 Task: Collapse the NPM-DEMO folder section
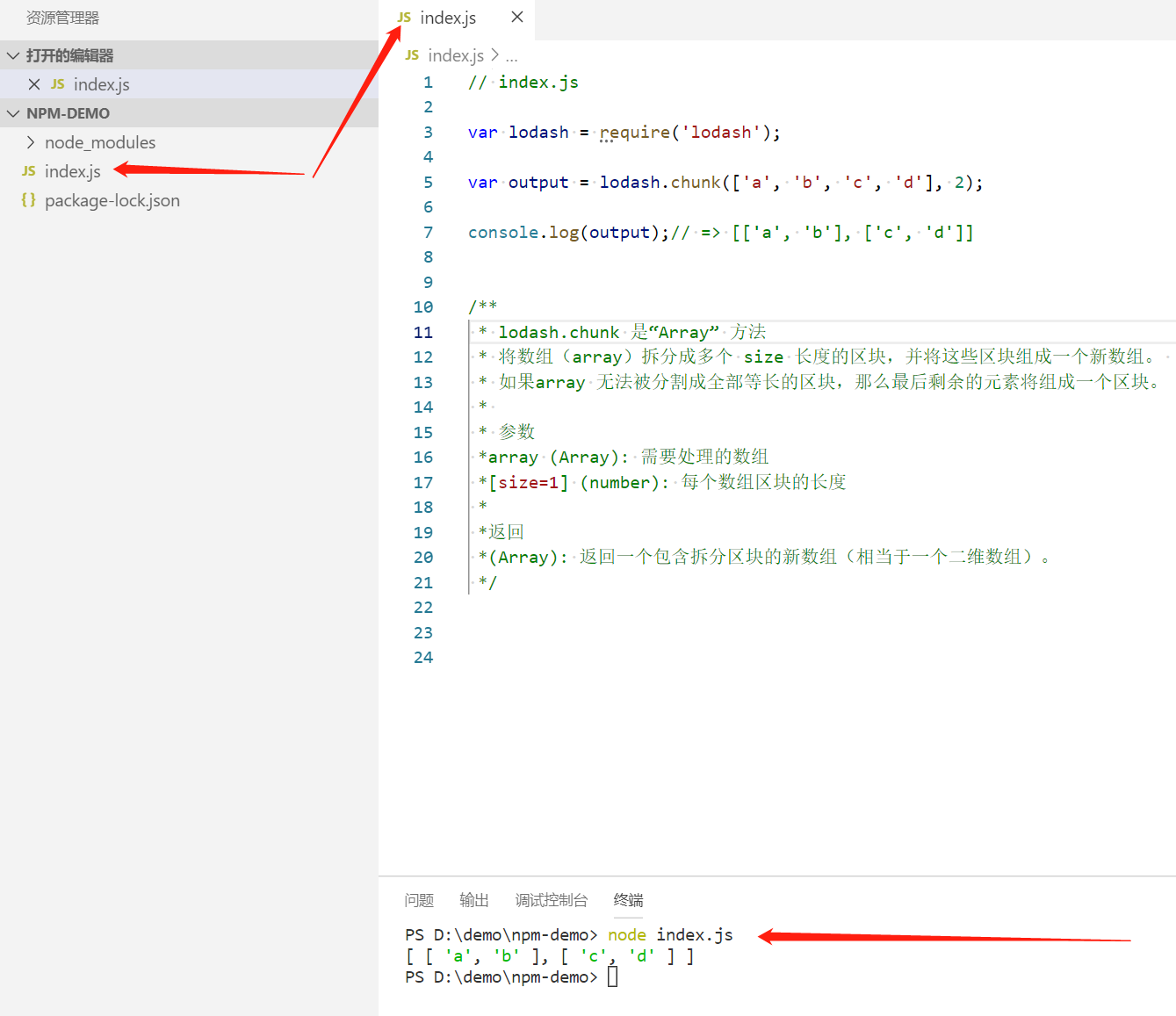[x=13, y=113]
